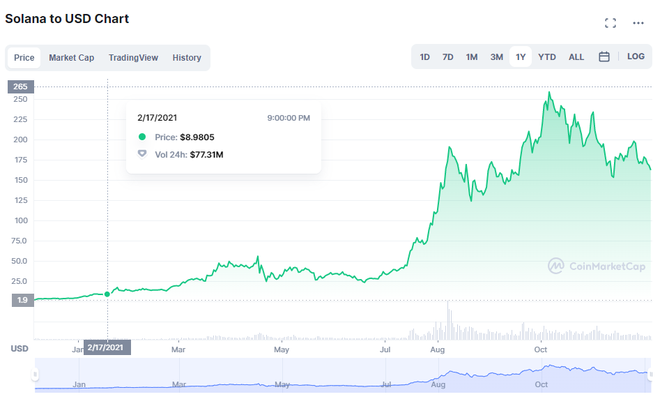Switch to the Market Cap tab
Image resolution: width=660 pixels, height=399 pixels.
pos(72,58)
